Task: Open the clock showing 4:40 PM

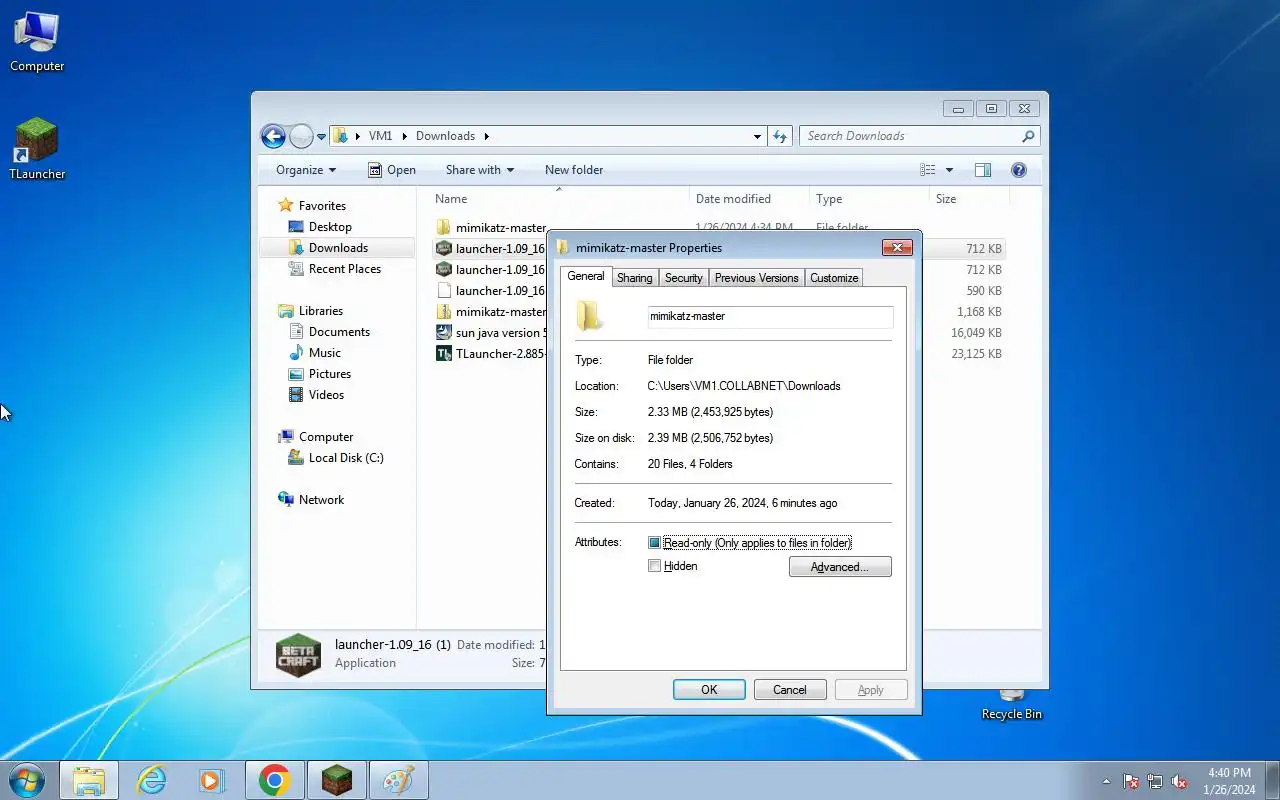Action: (x=1229, y=781)
